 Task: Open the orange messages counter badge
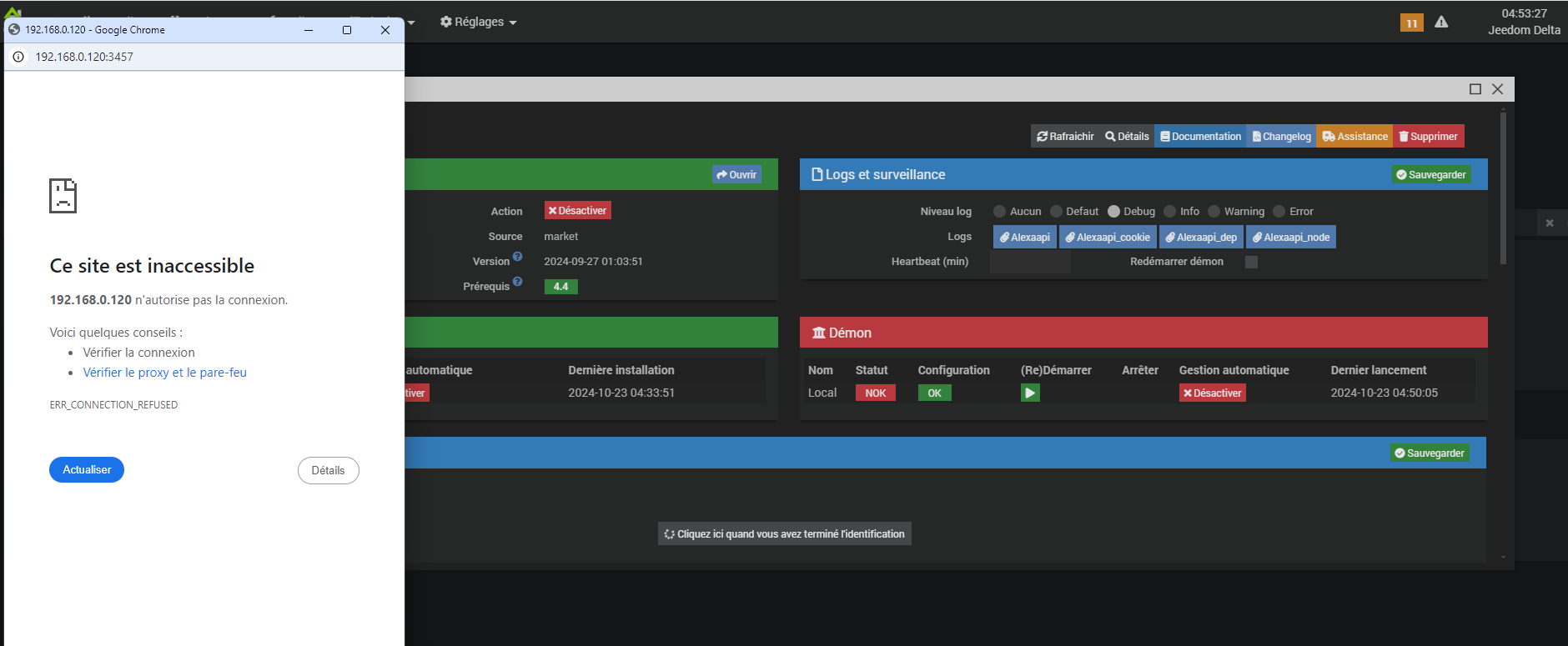point(1411,23)
